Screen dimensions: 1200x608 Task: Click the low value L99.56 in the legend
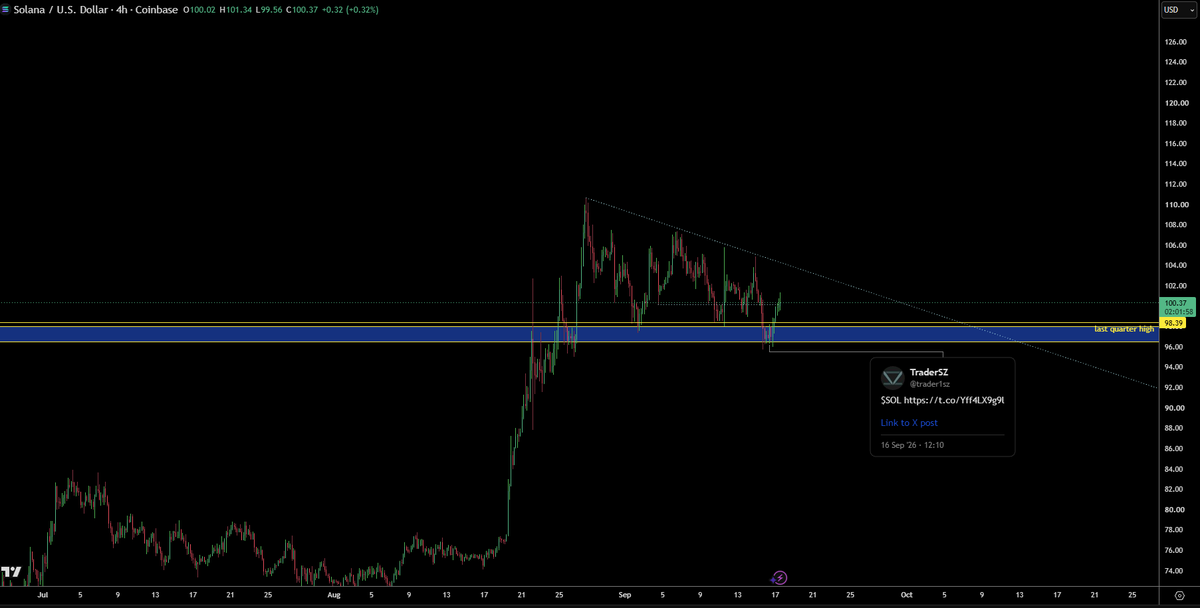point(270,10)
